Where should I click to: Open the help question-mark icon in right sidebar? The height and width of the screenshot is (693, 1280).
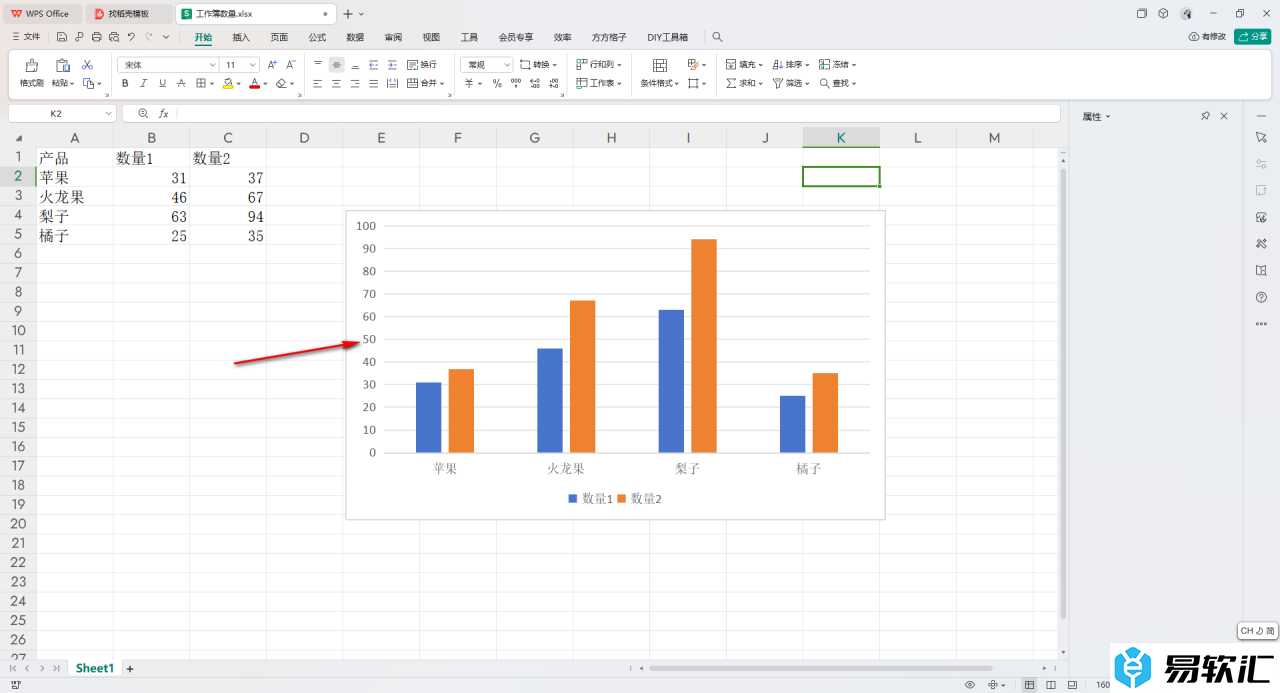pyautogui.click(x=1261, y=297)
